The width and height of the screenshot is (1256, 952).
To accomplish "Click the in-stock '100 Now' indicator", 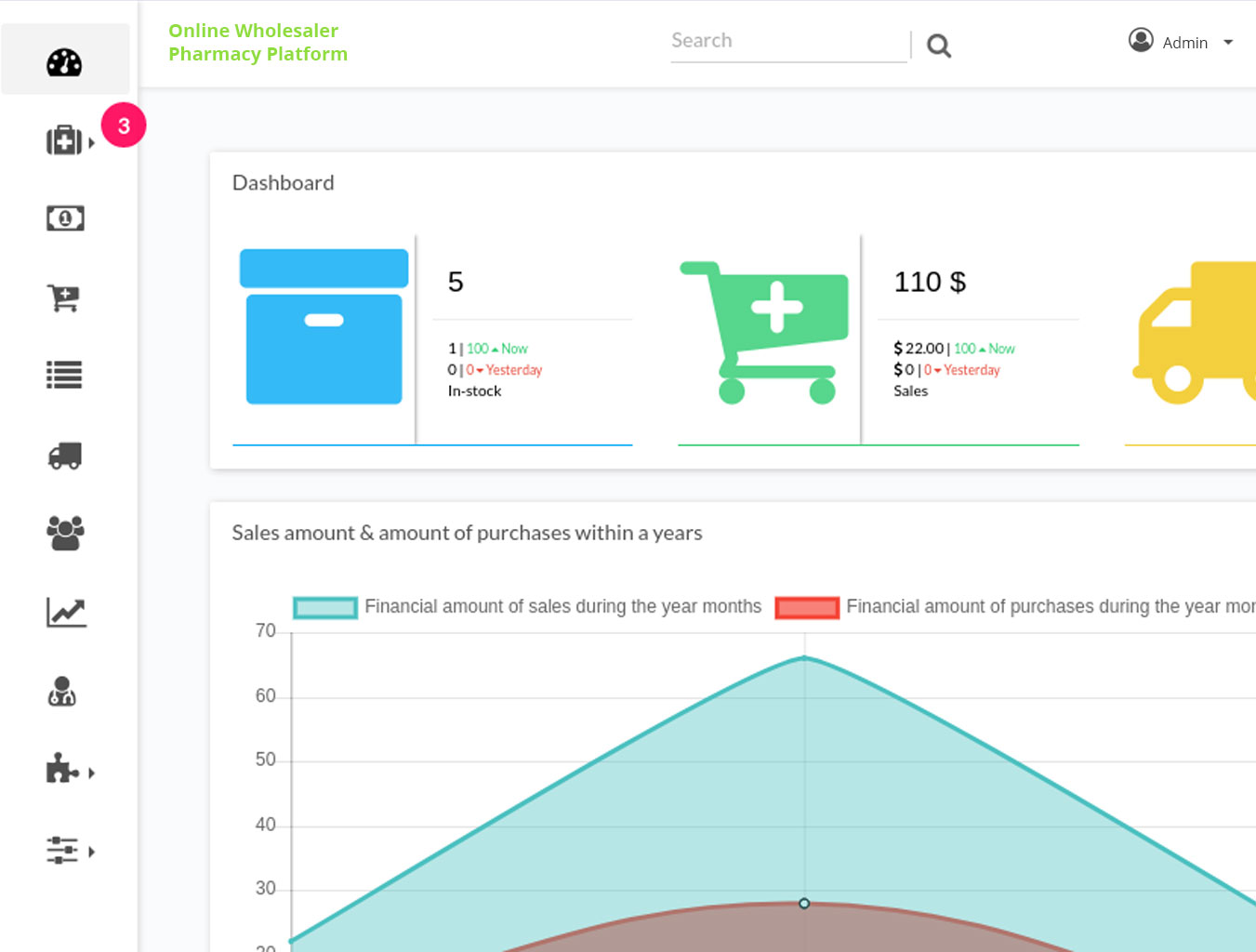I will [497, 349].
